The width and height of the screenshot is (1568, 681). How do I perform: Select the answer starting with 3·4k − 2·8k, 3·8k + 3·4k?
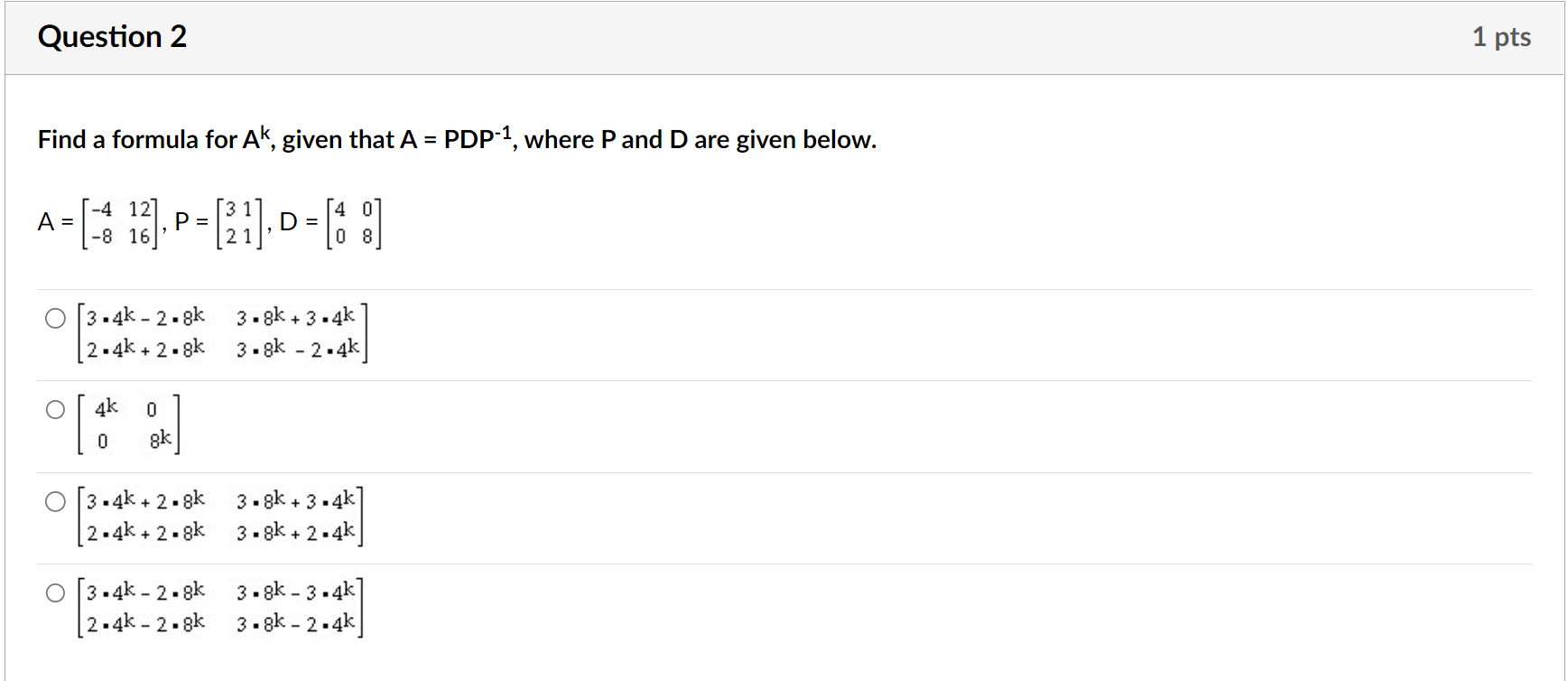point(54,318)
